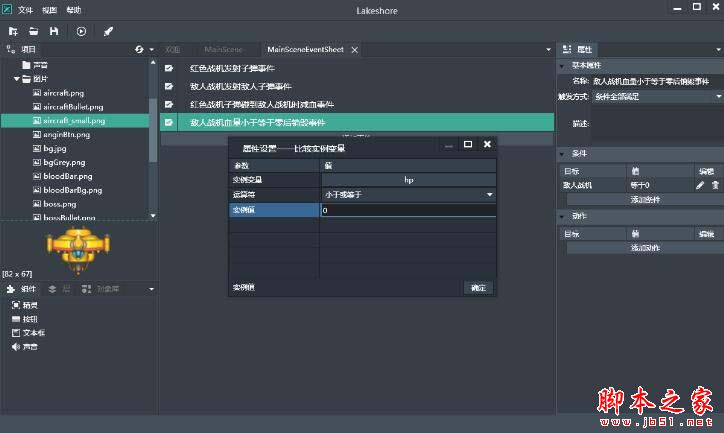The image size is (724, 433).
Task: Maximize the 比较实例变量 dialog
Action: pos(468,144)
